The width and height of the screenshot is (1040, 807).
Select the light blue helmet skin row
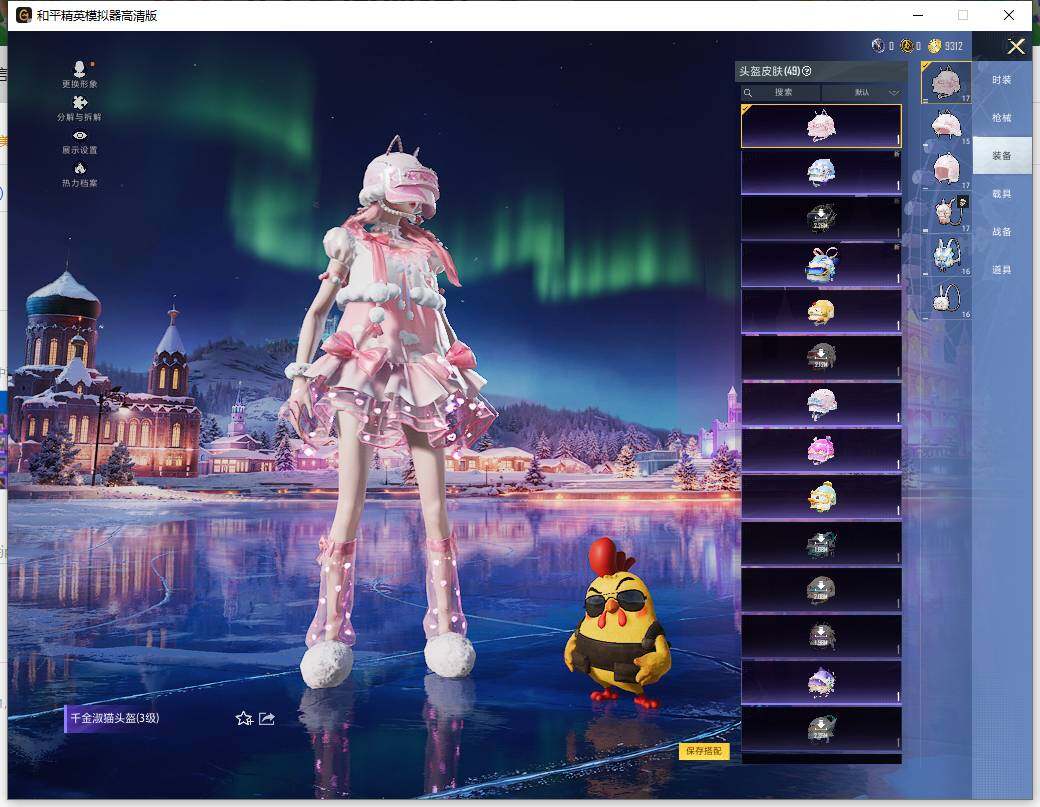821,172
